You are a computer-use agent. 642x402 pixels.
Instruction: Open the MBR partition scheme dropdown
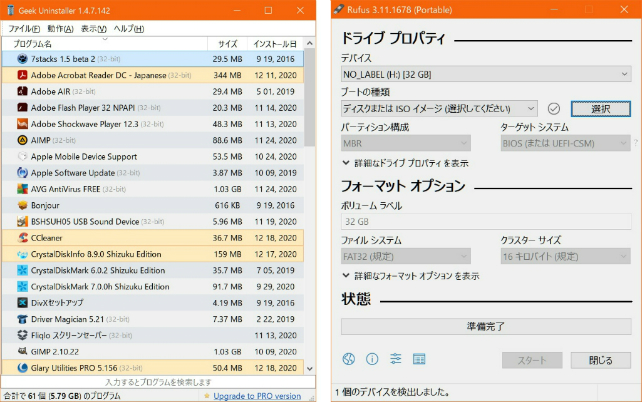pos(406,144)
